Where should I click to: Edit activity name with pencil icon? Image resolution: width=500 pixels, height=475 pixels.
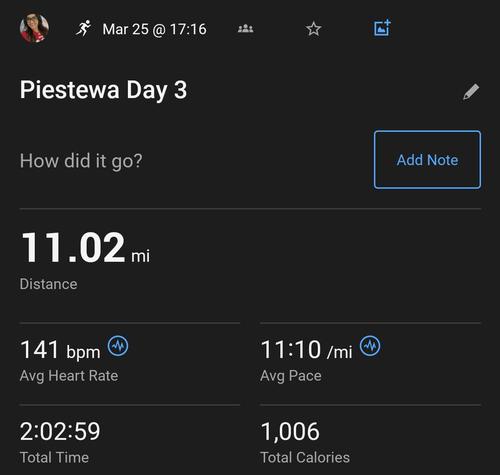click(471, 92)
